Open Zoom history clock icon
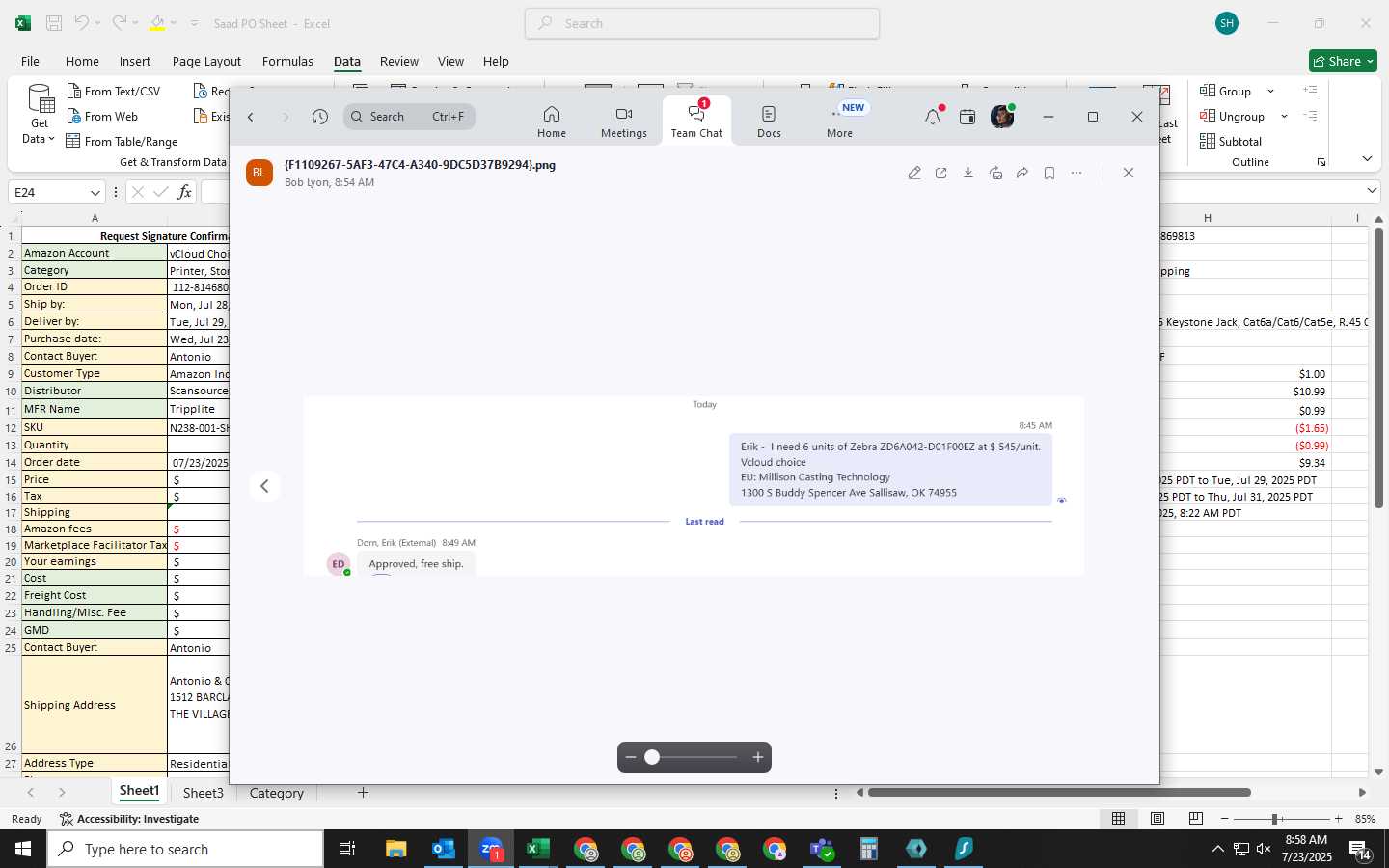 pos(320,117)
